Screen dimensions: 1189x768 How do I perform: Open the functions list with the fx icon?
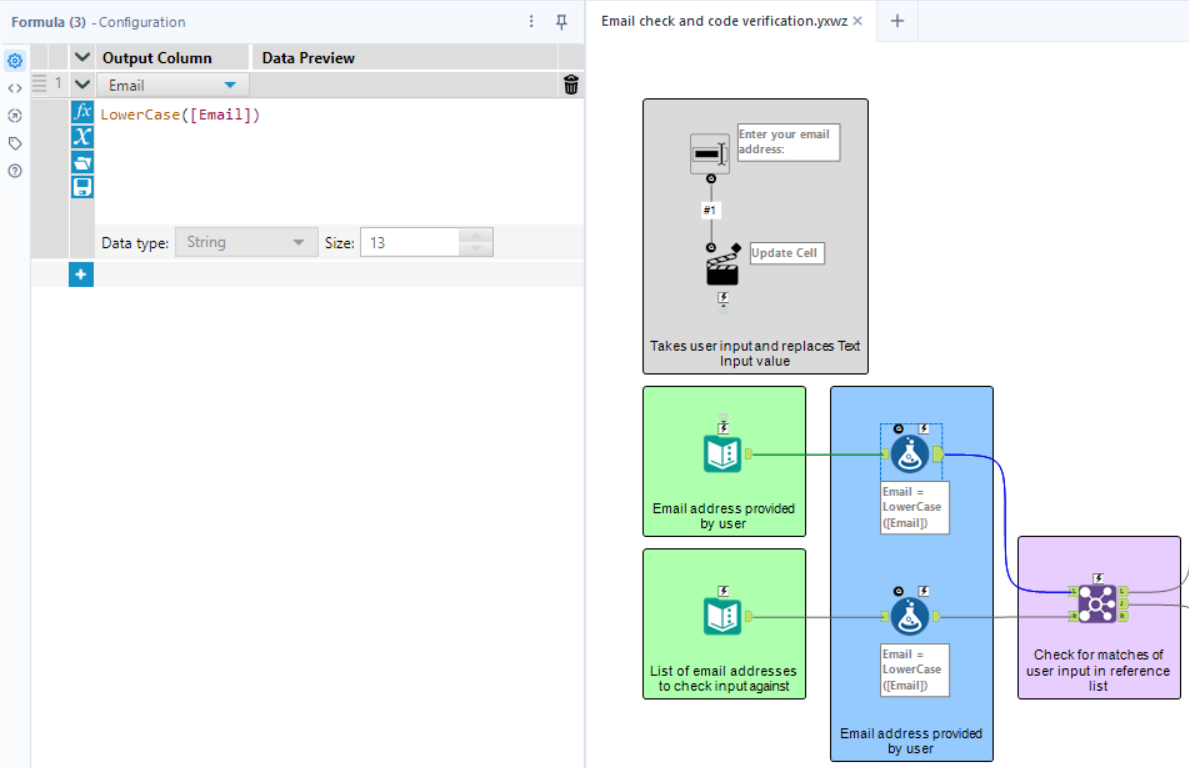pos(82,113)
